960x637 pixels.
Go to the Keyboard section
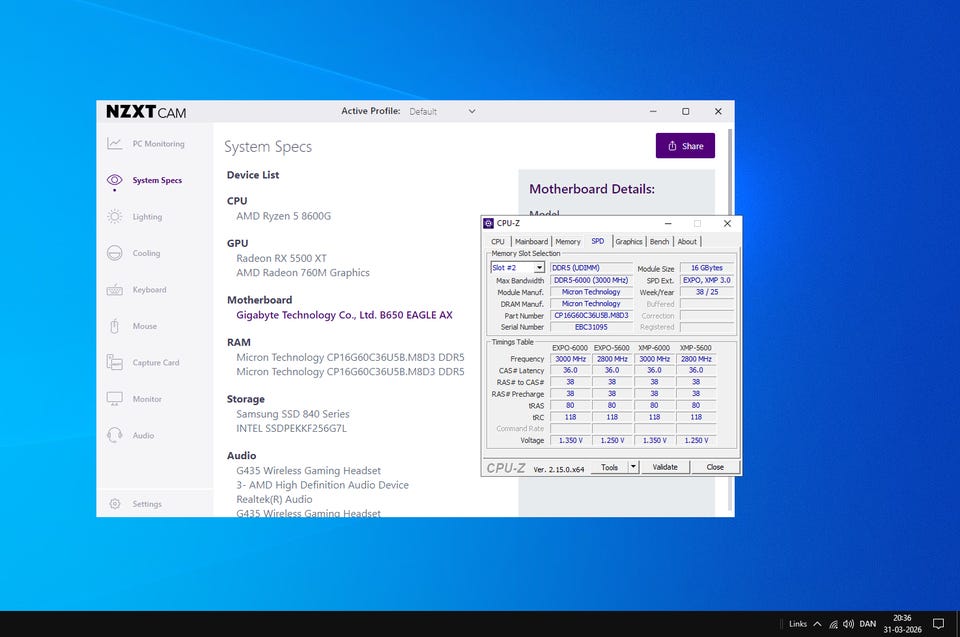pos(149,290)
